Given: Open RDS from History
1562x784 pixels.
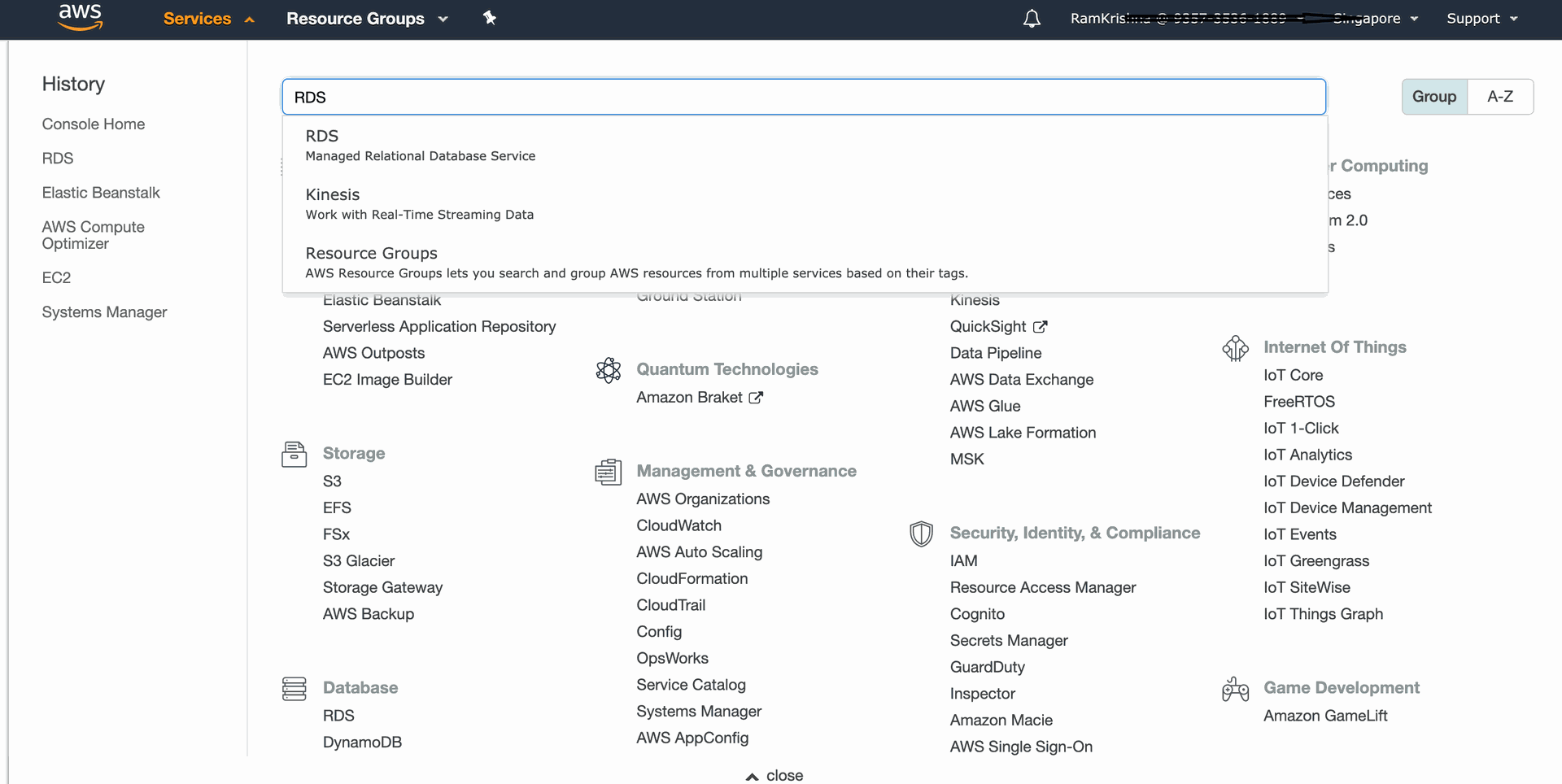Looking at the screenshot, I should (58, 159).
